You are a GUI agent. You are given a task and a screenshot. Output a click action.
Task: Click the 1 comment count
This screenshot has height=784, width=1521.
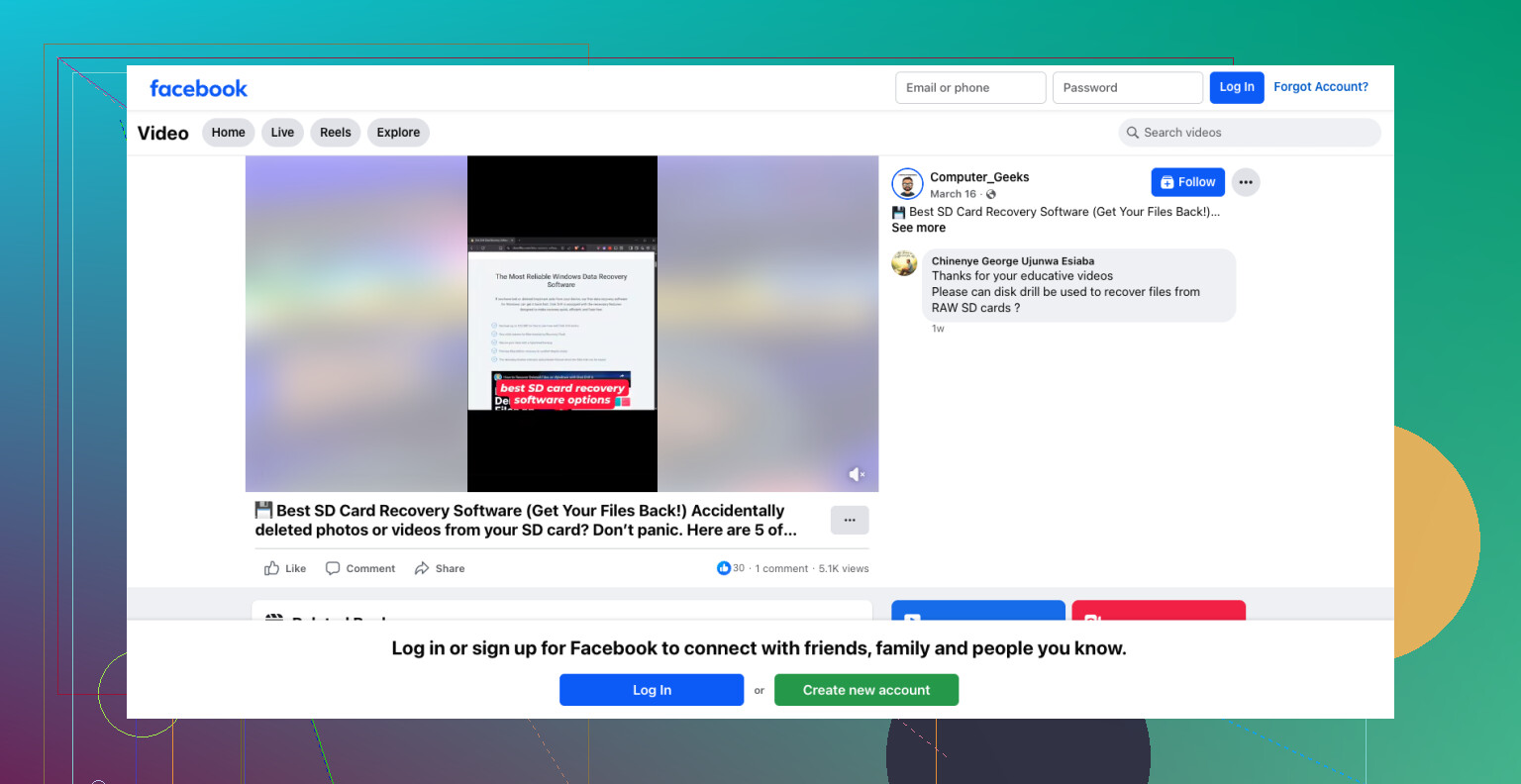[781, 568]
